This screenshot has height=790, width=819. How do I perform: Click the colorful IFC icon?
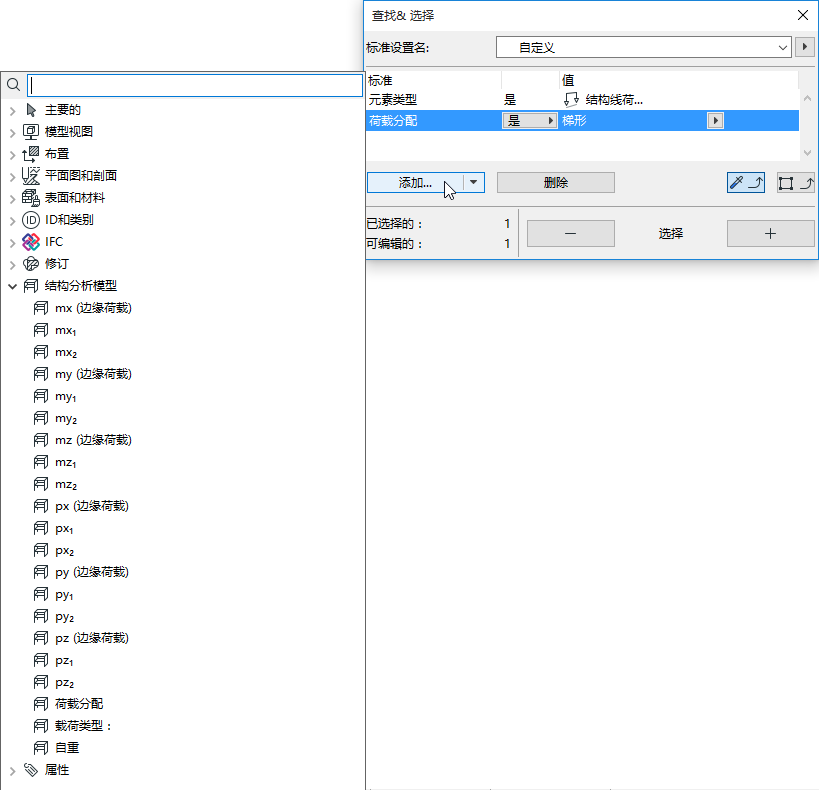31,242
